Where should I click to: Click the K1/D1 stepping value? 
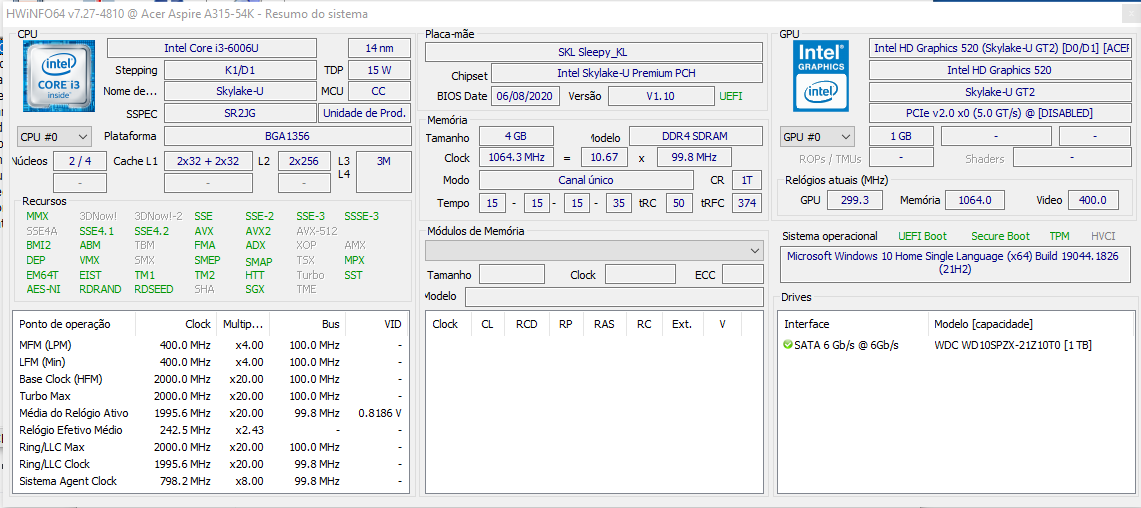click(240, 71)
